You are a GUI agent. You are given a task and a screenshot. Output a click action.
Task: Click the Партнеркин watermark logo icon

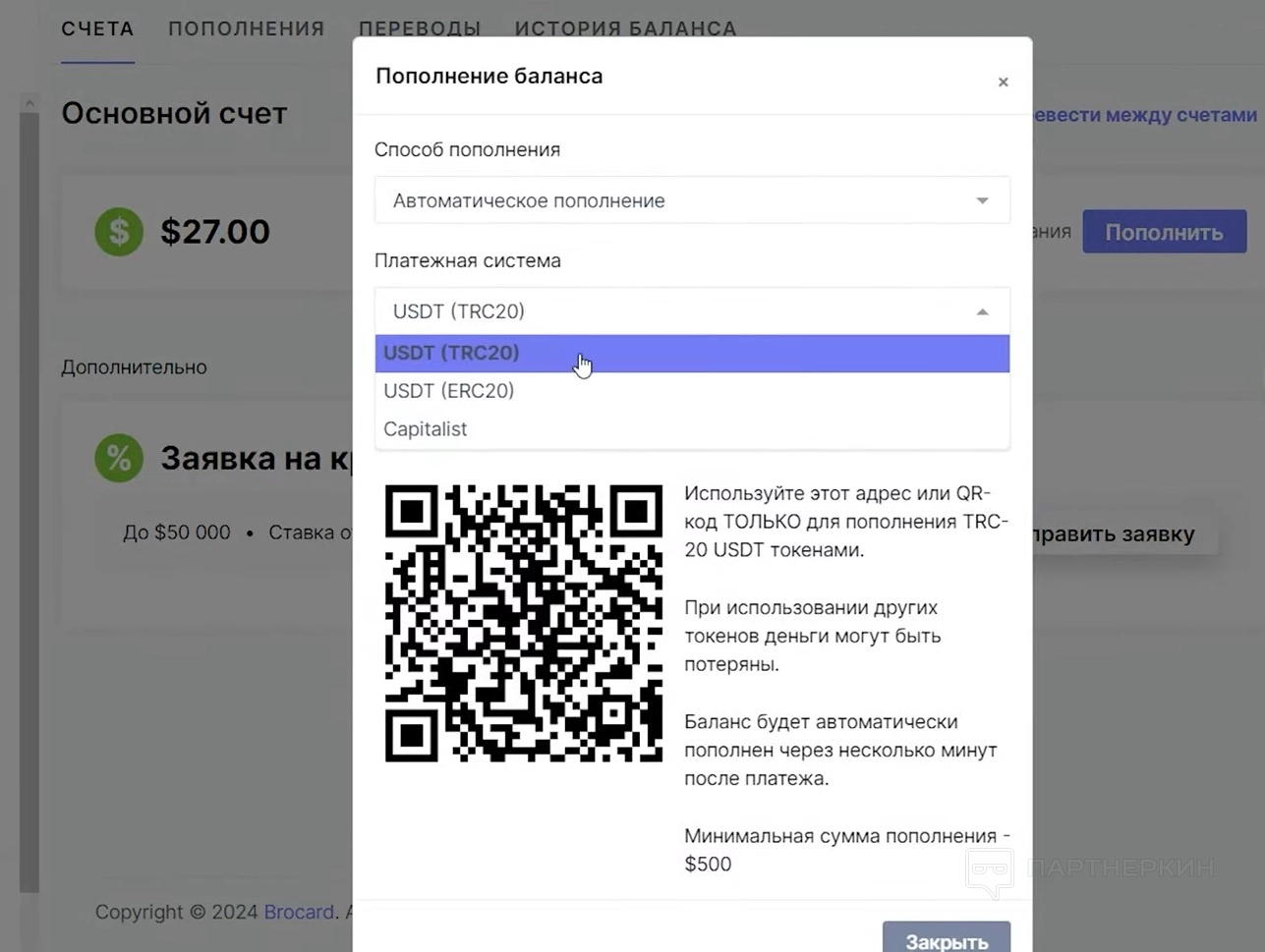pos(989,870)
